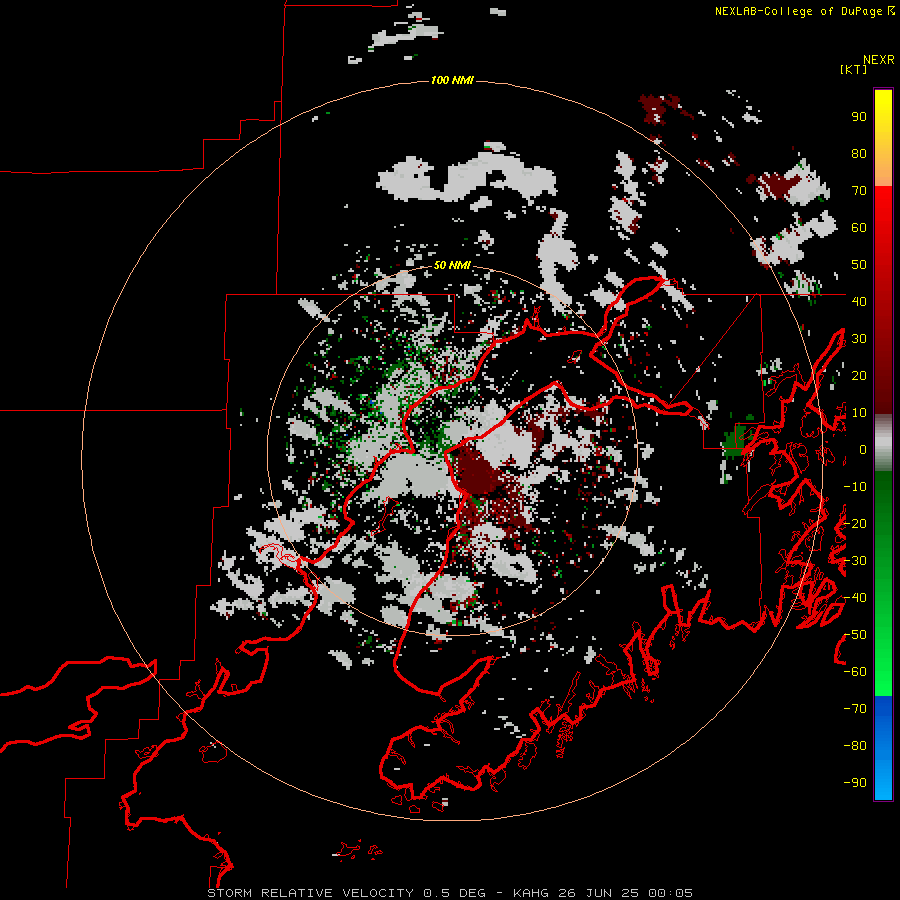Image resolution: width=900 pixels, height=900 pixels.
Task: Click the 30 value on velocity scale
Action: point(859,339)
